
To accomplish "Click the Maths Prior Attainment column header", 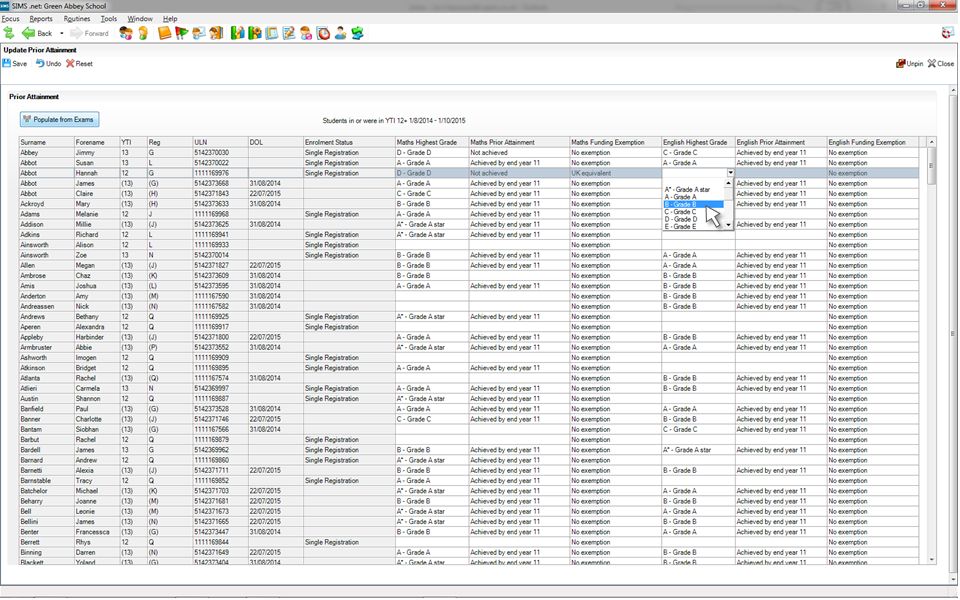I will click(519, 142).
